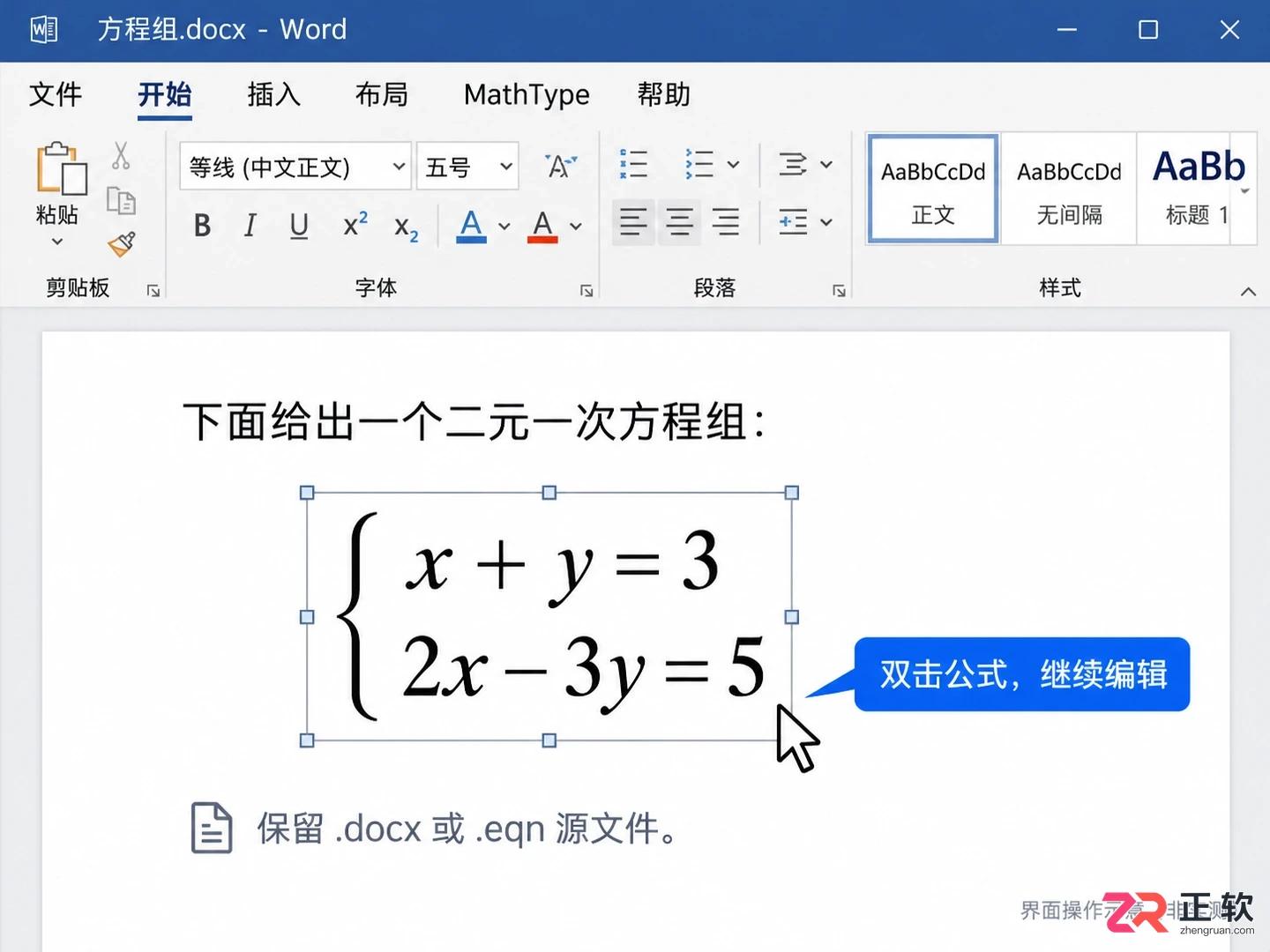Open the 帮助 tab
This screenshot has height=952, width=1270.
(664, 94)
